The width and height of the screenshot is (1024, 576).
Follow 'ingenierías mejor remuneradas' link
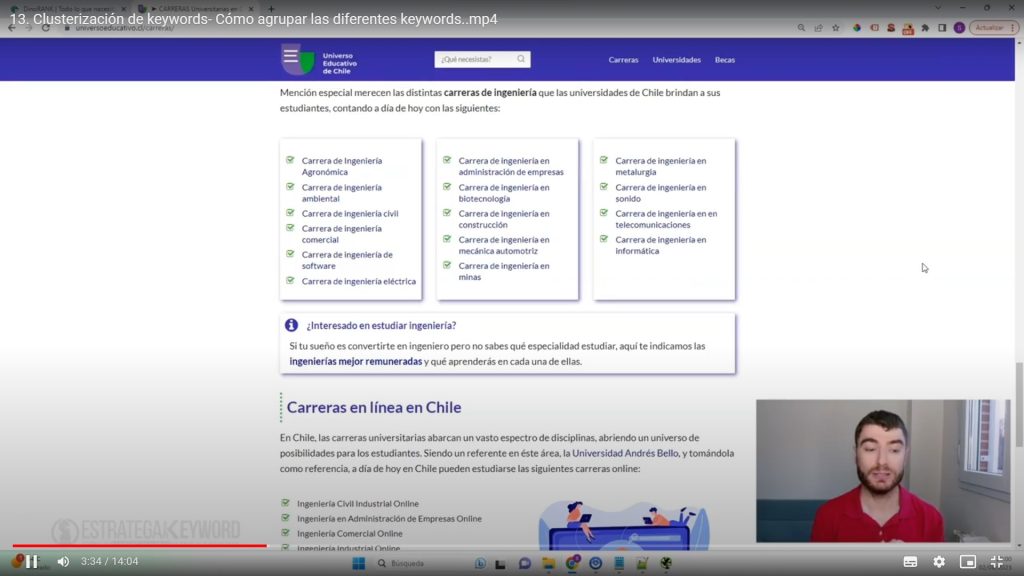(356, 361)
